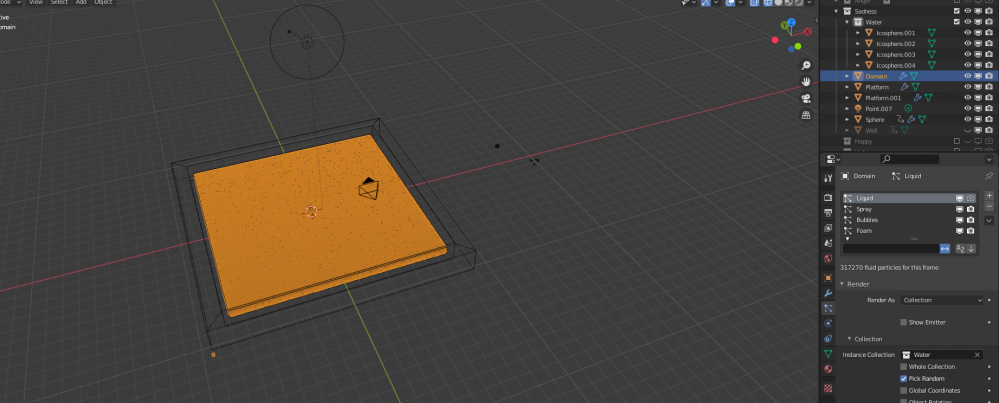Disable Pick Random checkbox

click(903, 379)
